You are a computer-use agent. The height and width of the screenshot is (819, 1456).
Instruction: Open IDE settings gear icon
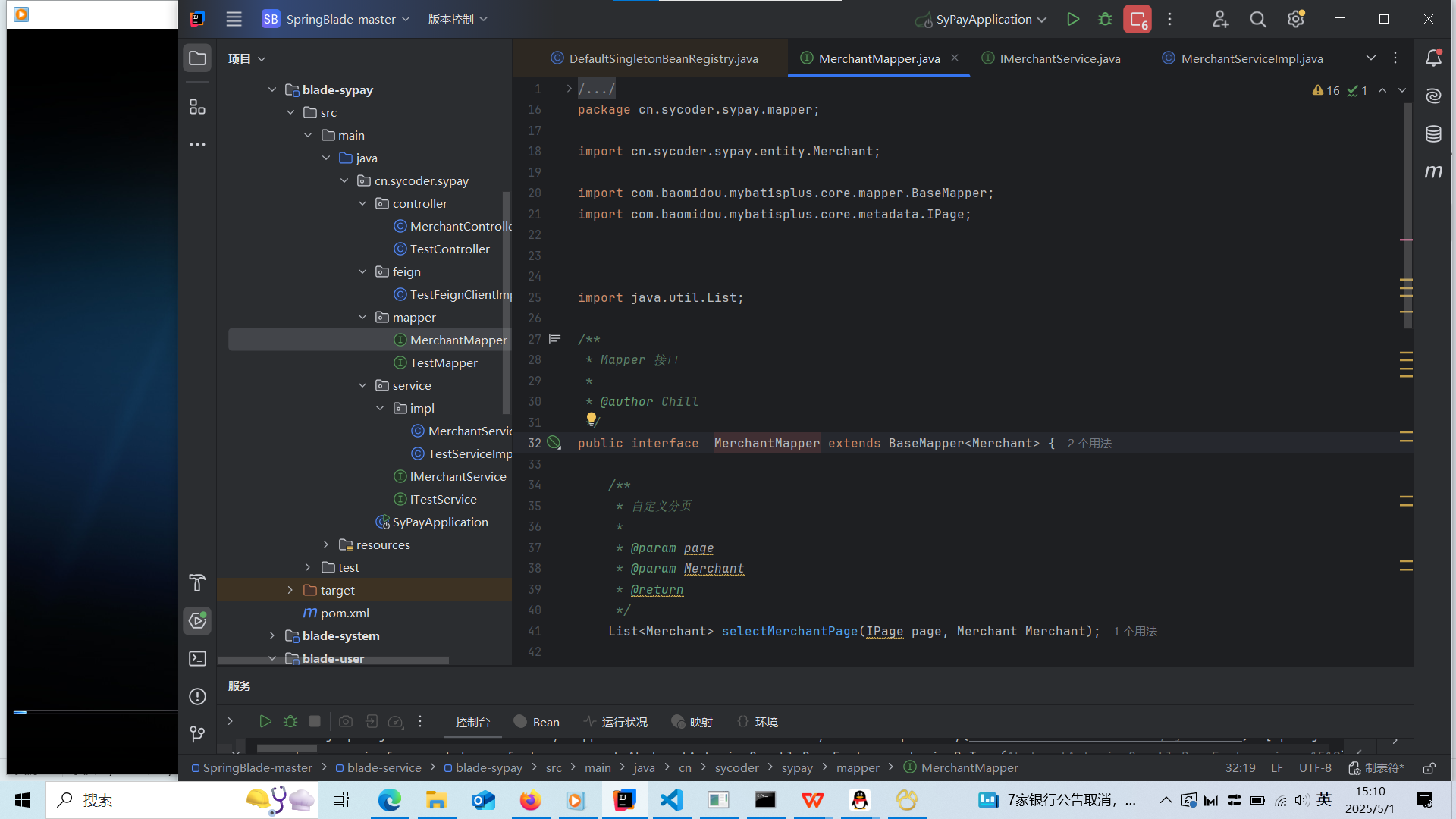(1296, 20)
